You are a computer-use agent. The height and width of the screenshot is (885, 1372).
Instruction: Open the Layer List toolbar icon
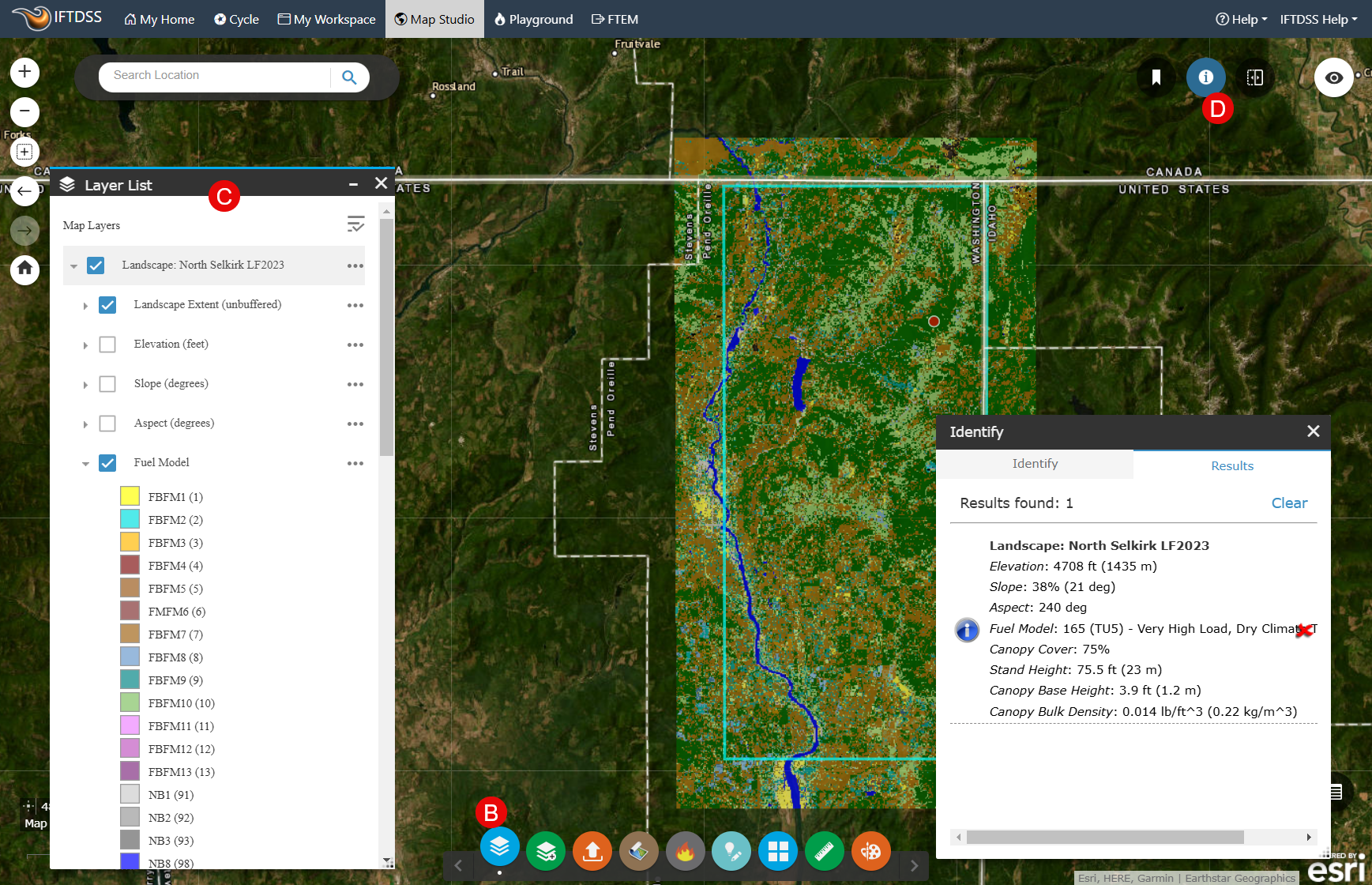coord(500,851)
